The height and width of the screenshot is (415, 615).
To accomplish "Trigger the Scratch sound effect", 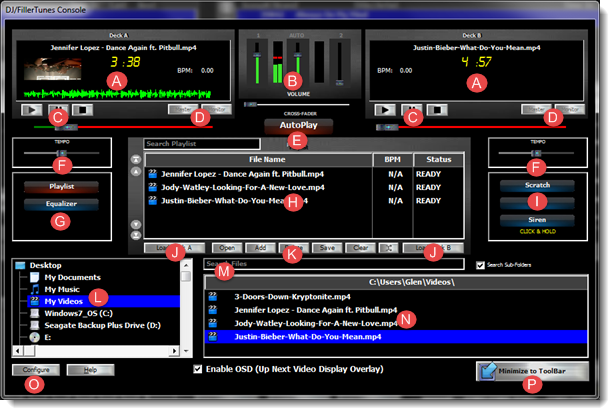I will pos(537,185).
